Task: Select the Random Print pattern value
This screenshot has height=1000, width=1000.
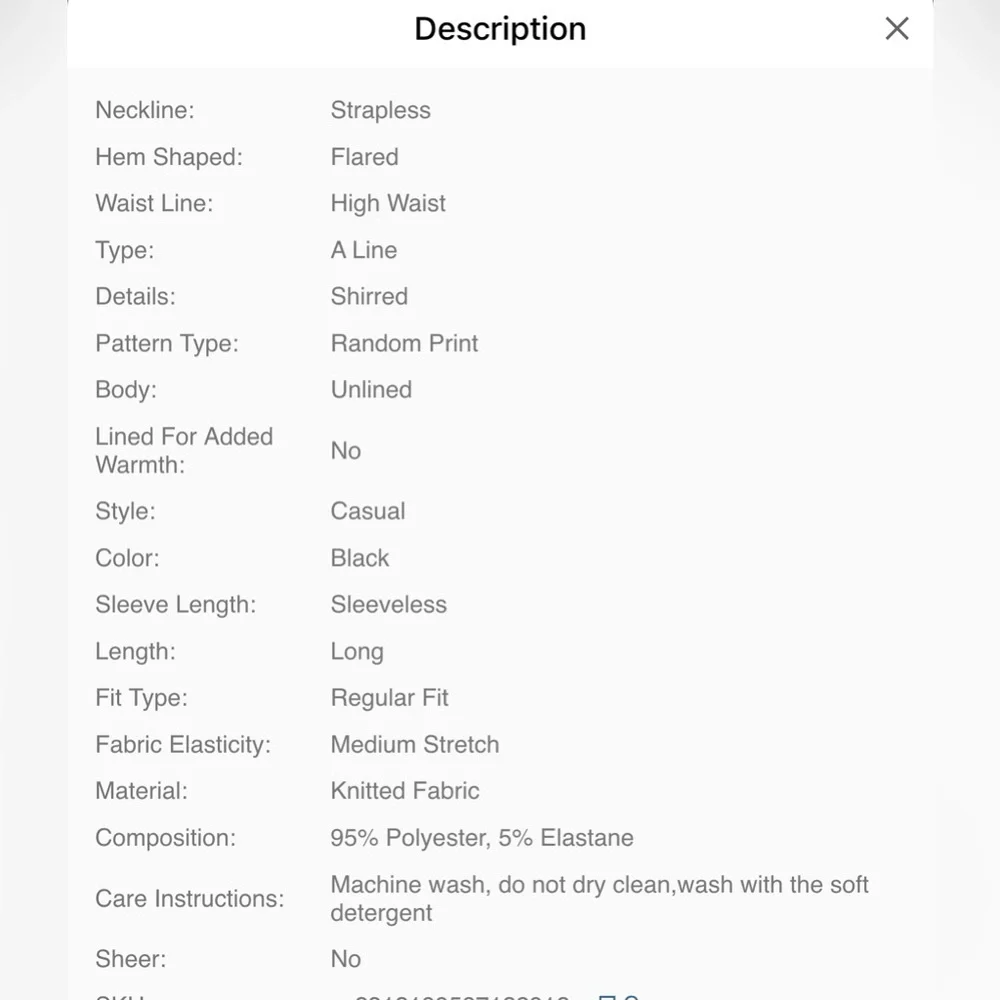Action: click(404, 343)
